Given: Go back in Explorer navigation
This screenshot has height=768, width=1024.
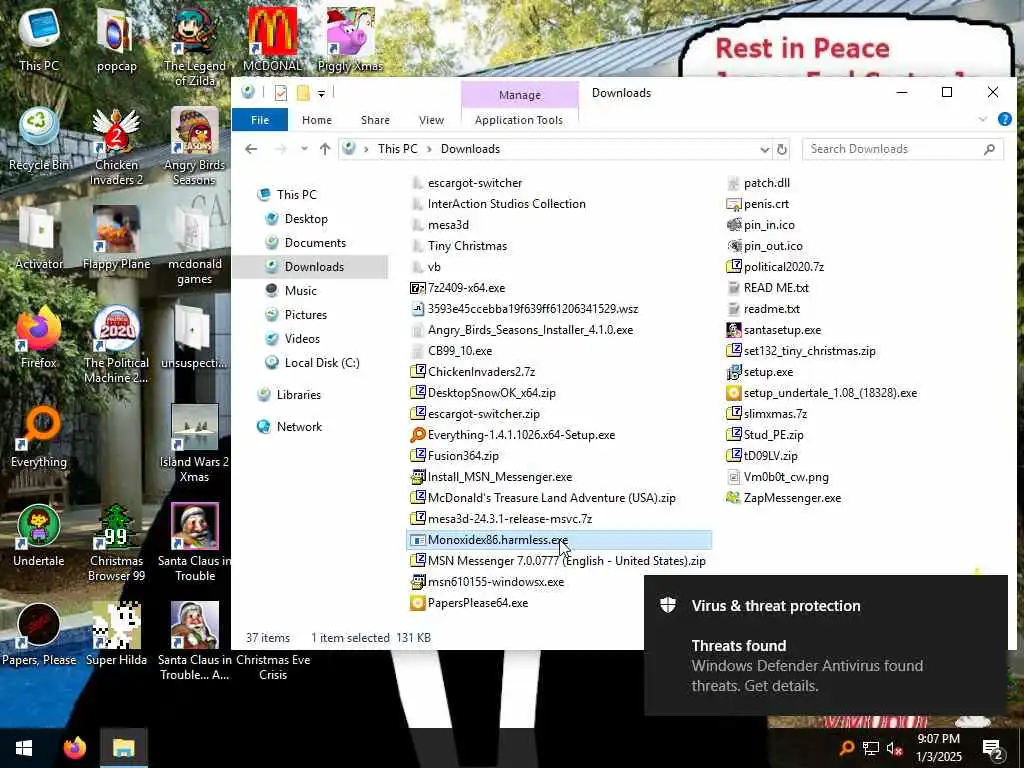Looking at the screenshot, I should (251, 149).
